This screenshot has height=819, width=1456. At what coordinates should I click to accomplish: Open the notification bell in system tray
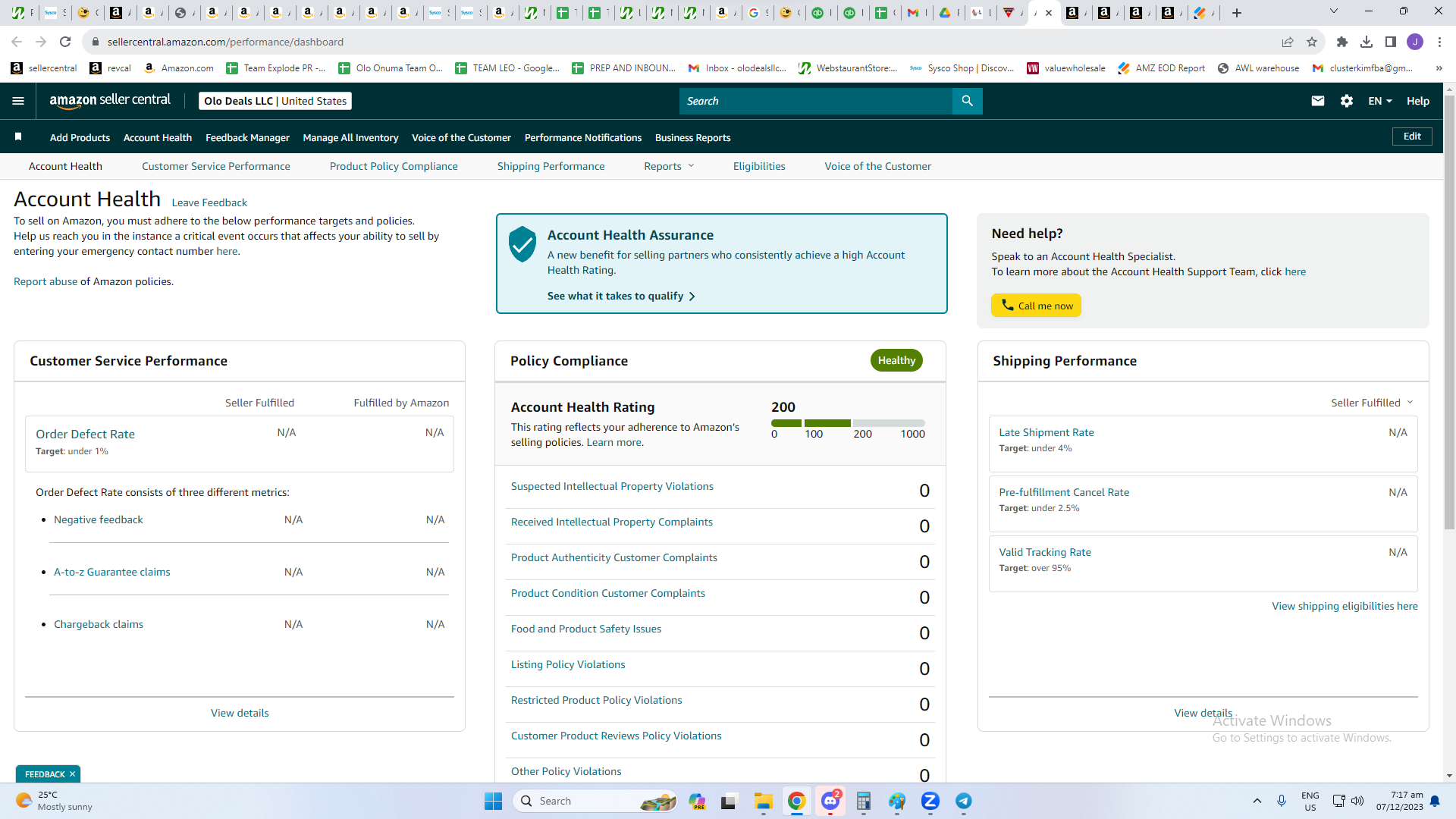(1435, 801)
